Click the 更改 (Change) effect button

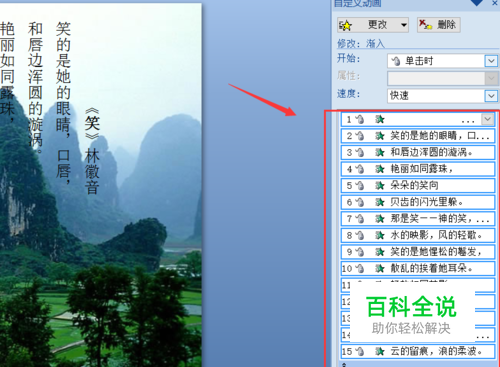tap(373, 25)
